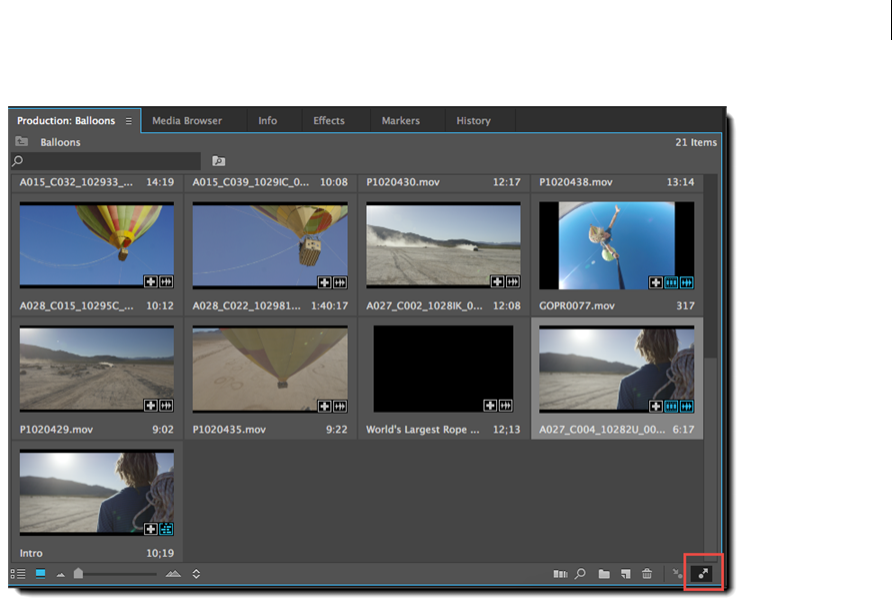
Task: Click 'P1020438.mov' clip name
Action: click(576, 182)
